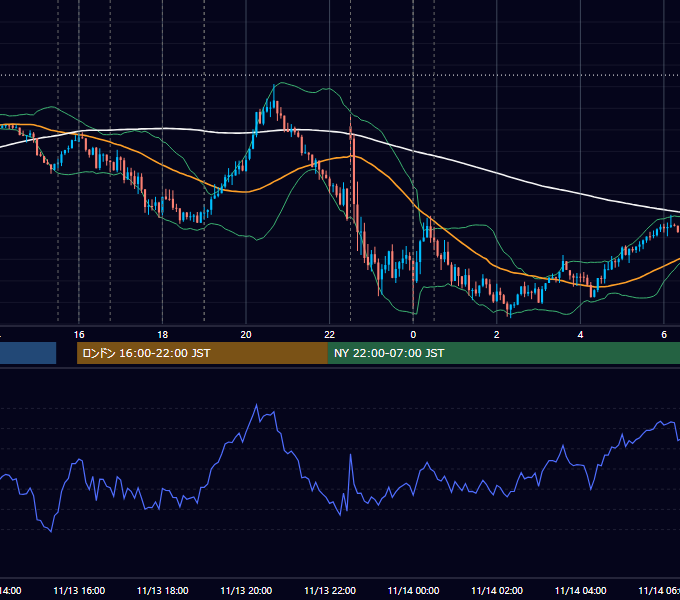Image resolution: width=680 pixels, height=600 pixels.
Task: Click the 20 hour label on chart axis
Action: 246,335
